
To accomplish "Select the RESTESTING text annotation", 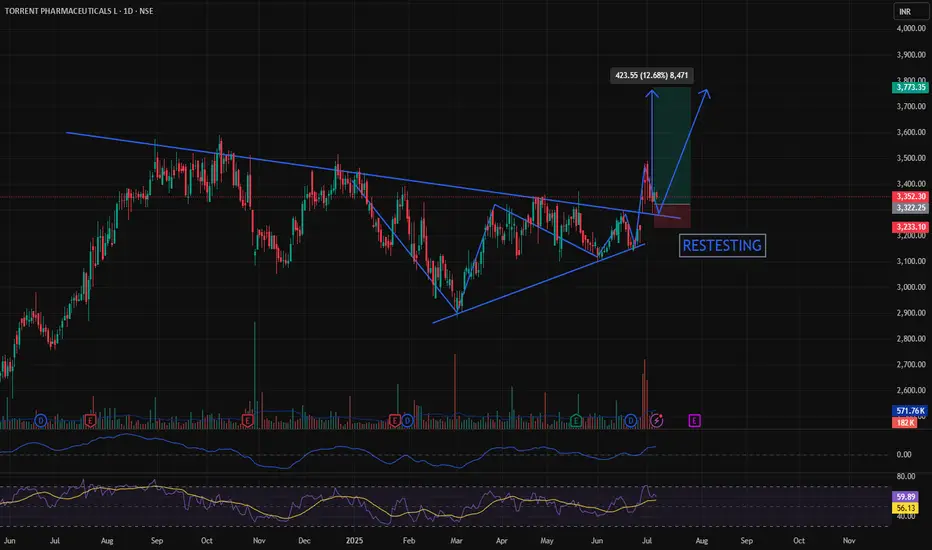I will pyautogui.click(x=722, y=246).
